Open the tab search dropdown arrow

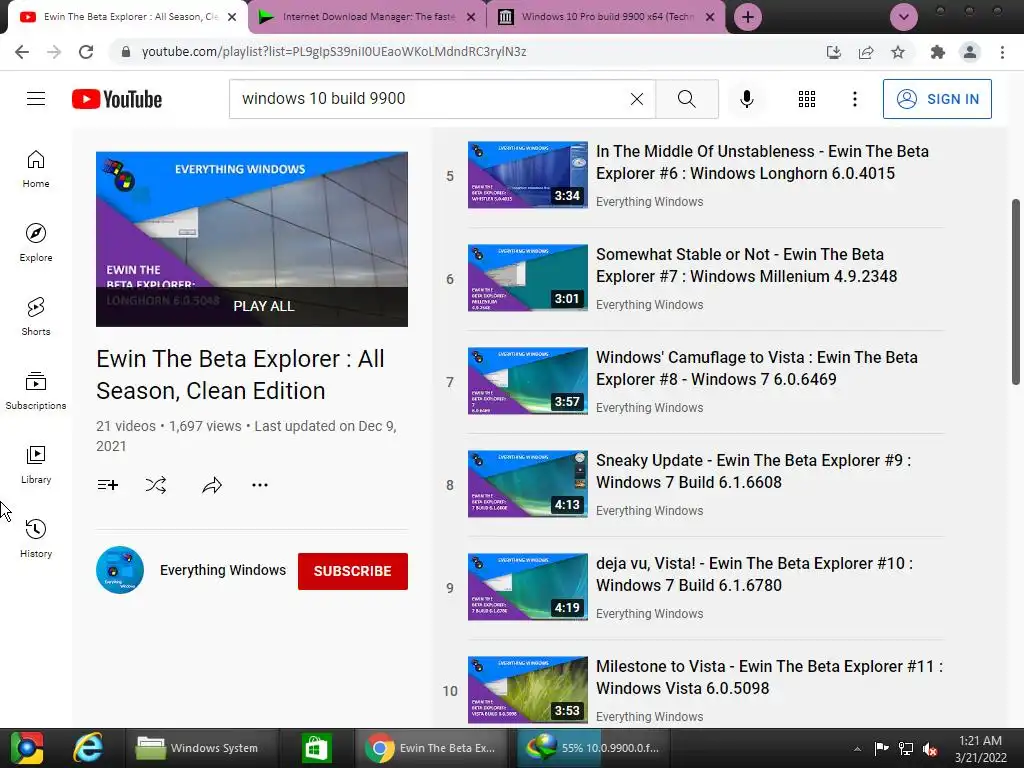click(904, 17)
